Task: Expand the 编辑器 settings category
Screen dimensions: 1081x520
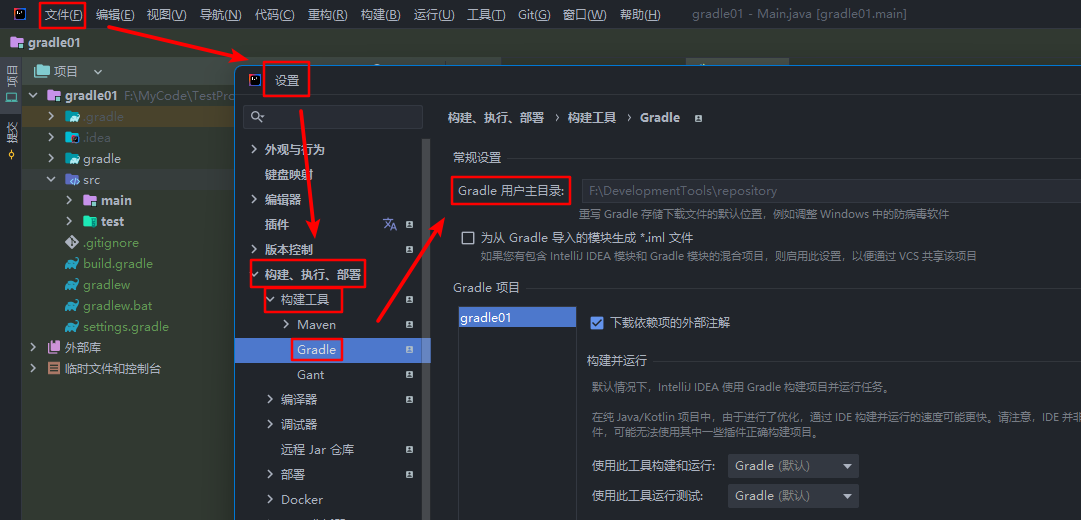Action: pos(254,199)
